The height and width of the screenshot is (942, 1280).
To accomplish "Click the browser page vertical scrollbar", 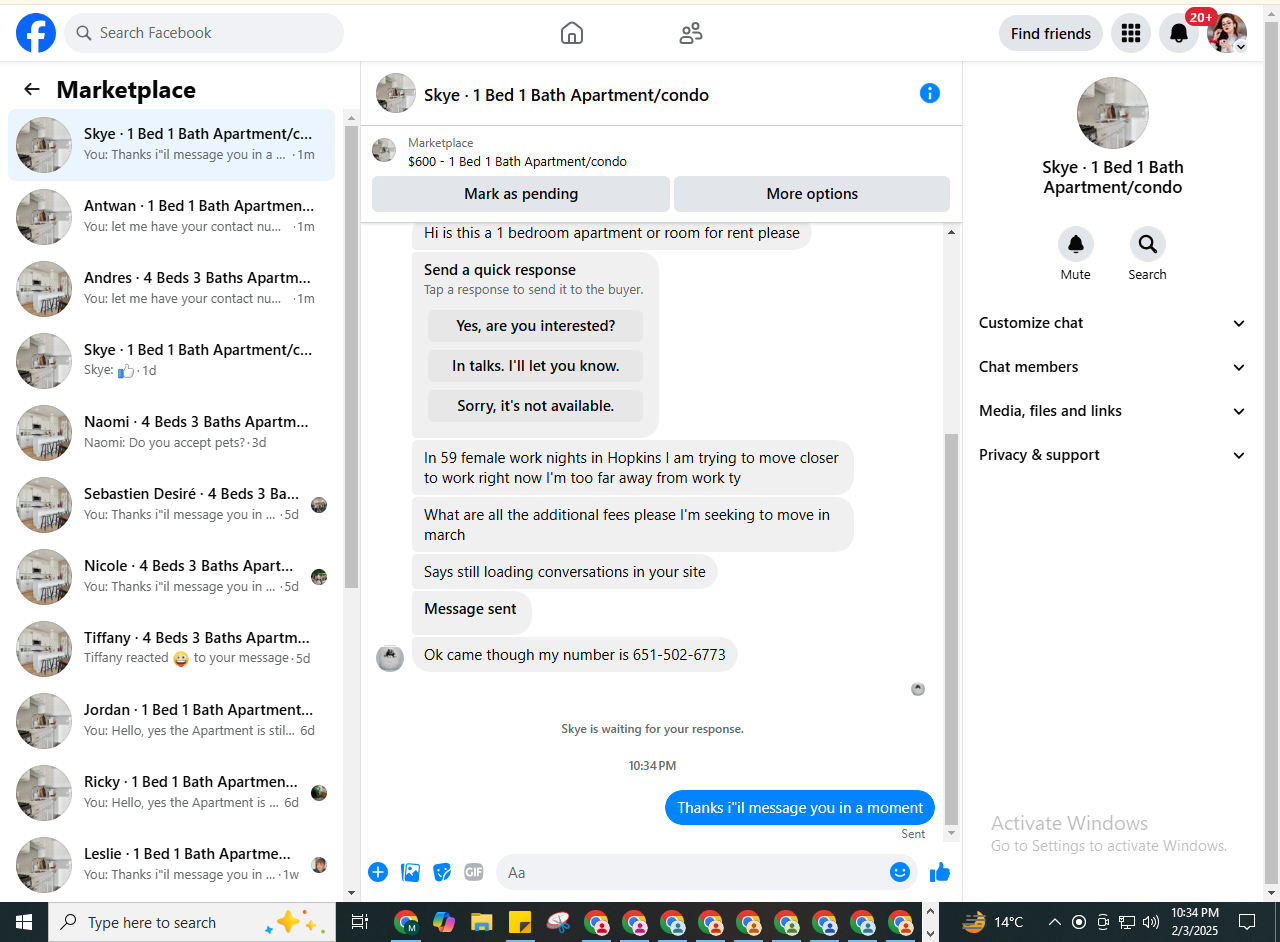I will point(1272,452).
